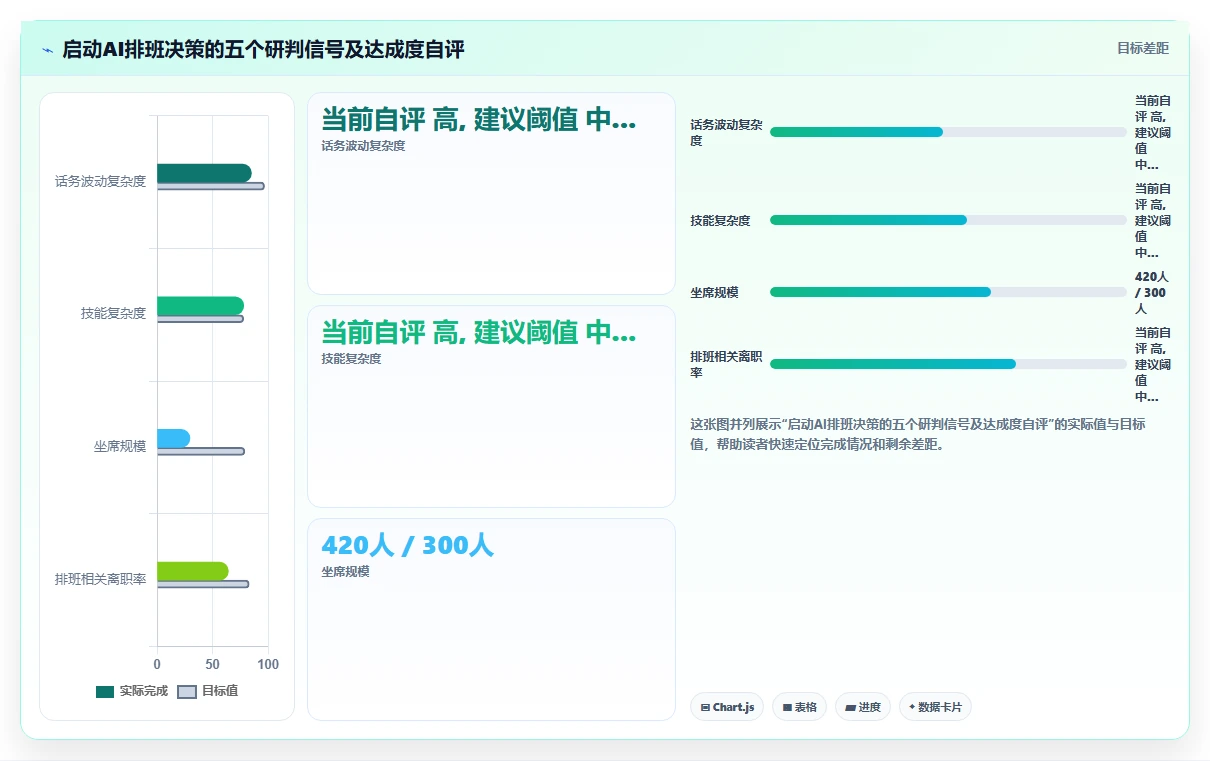Click the lightning icon beside the title

tap(48, 50)
